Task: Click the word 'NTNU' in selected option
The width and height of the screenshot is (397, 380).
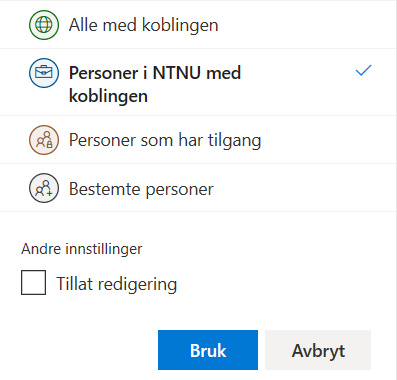Action: tap(177, 73)
